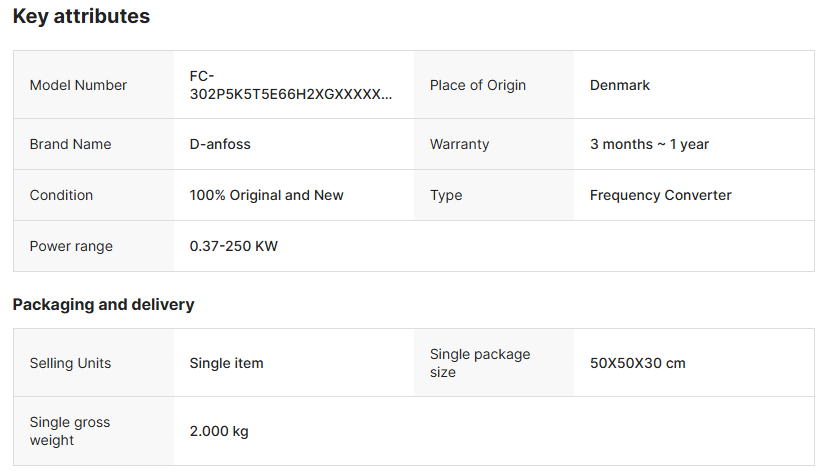The height and width of the screenshot is (476, 828).
Task: Select the 0.37-250 KW value
Action: [x=233, y=247]
